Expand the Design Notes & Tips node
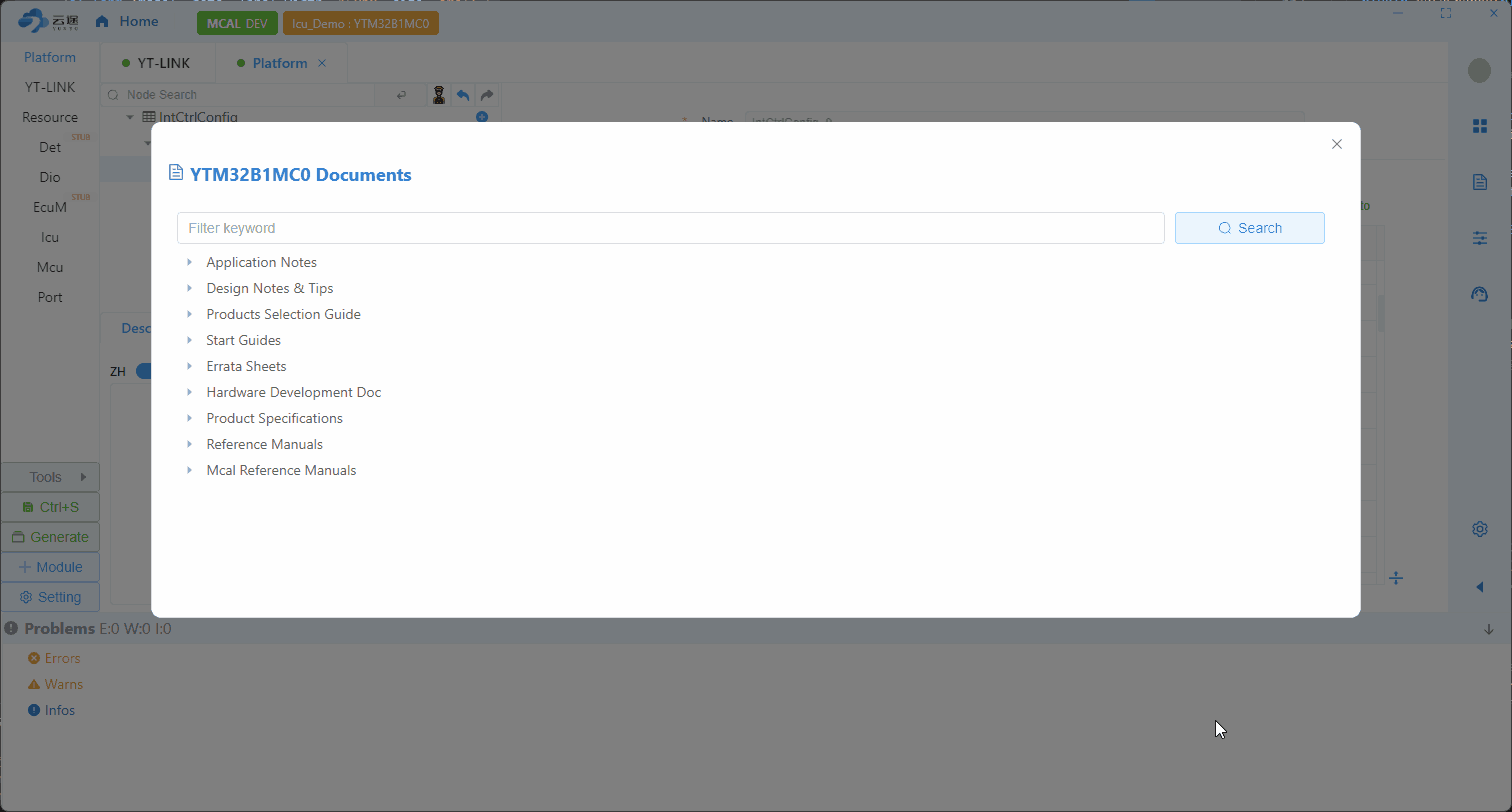The height and width of the screenshot is (812, 1512). click(x=189, y=288)
